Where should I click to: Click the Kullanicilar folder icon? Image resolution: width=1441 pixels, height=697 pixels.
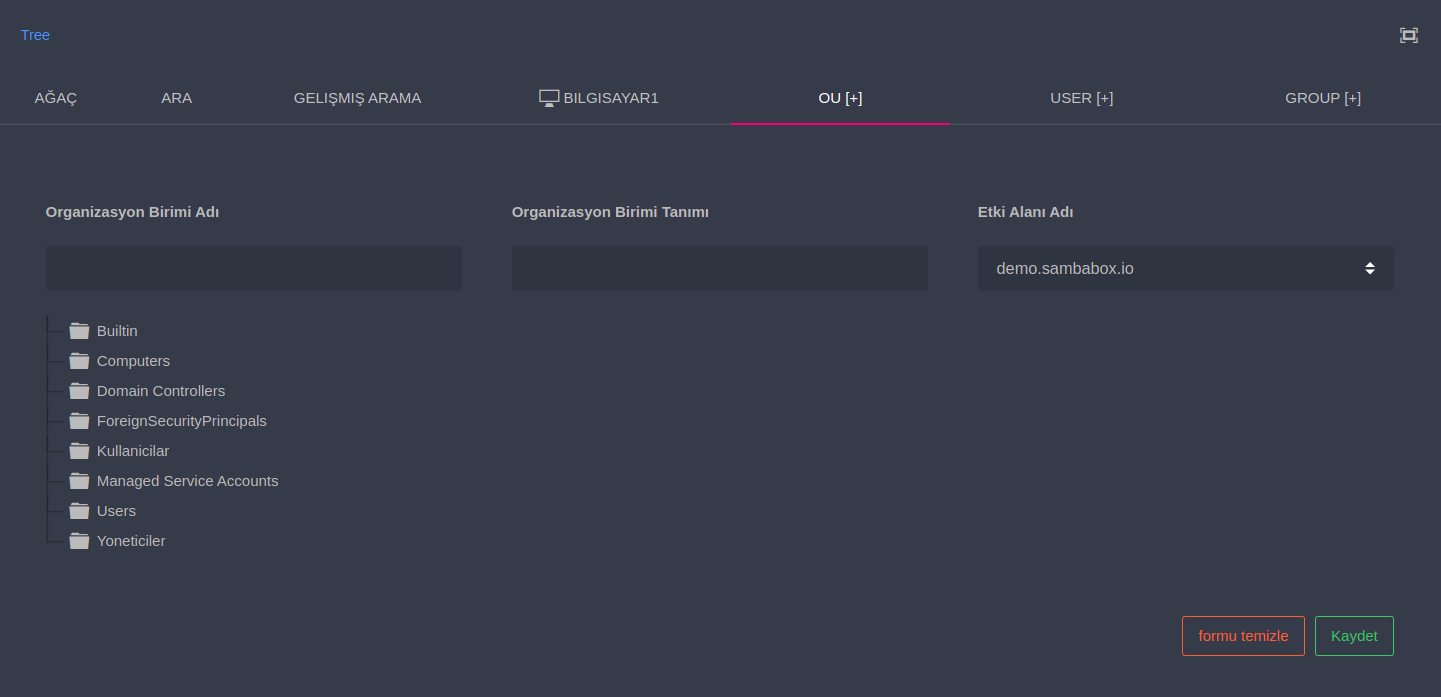tap(79, 451)
